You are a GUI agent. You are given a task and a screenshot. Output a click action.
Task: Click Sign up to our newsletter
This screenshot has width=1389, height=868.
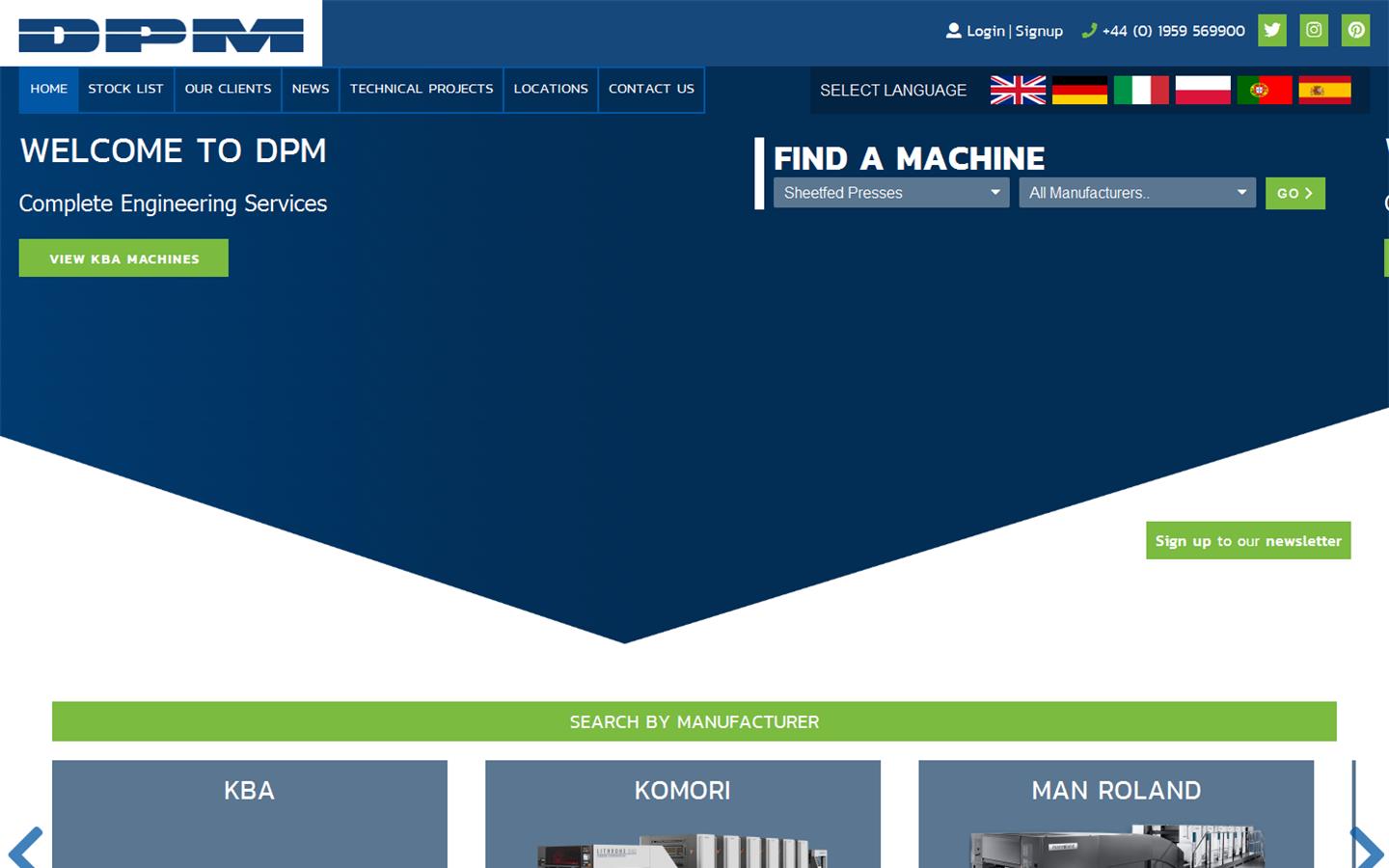(1247, 541)
